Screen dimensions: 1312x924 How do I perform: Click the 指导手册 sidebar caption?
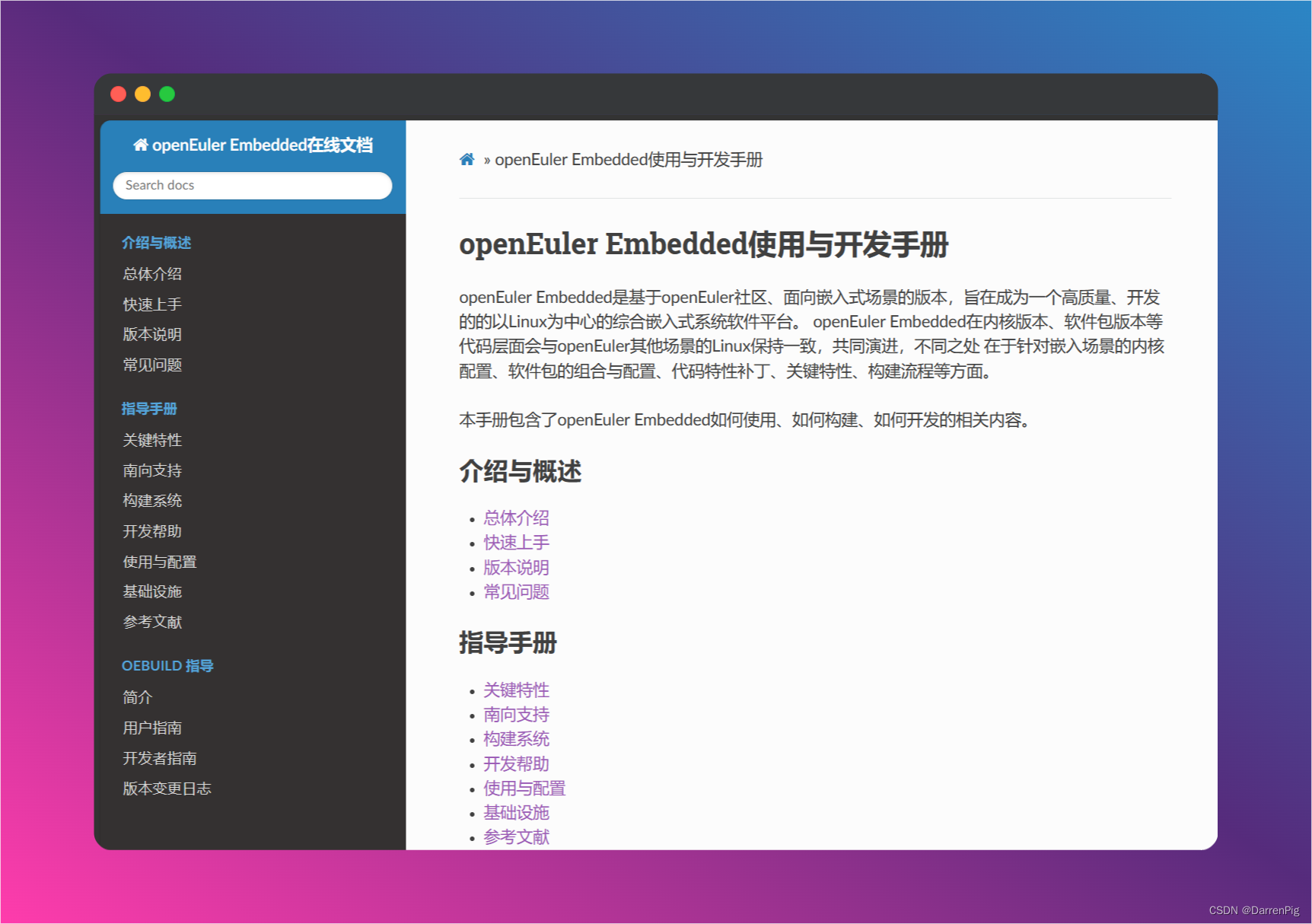tap(149, 409)
